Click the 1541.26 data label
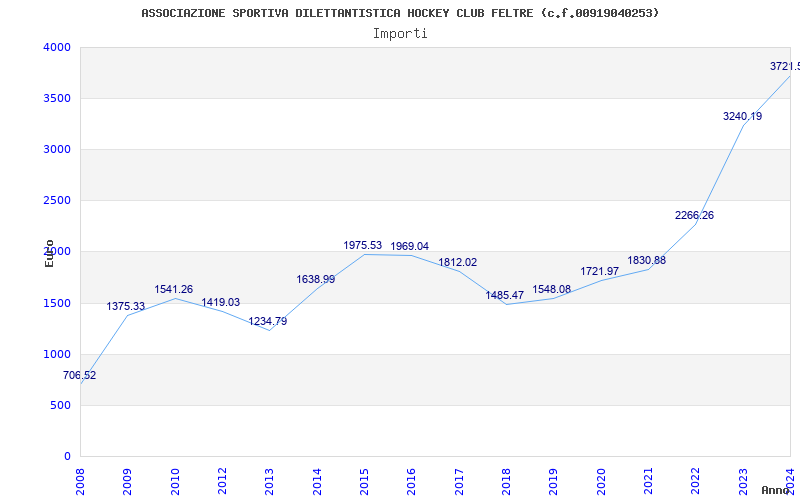This screenshot has height=500, width=800. click(174, 290)
